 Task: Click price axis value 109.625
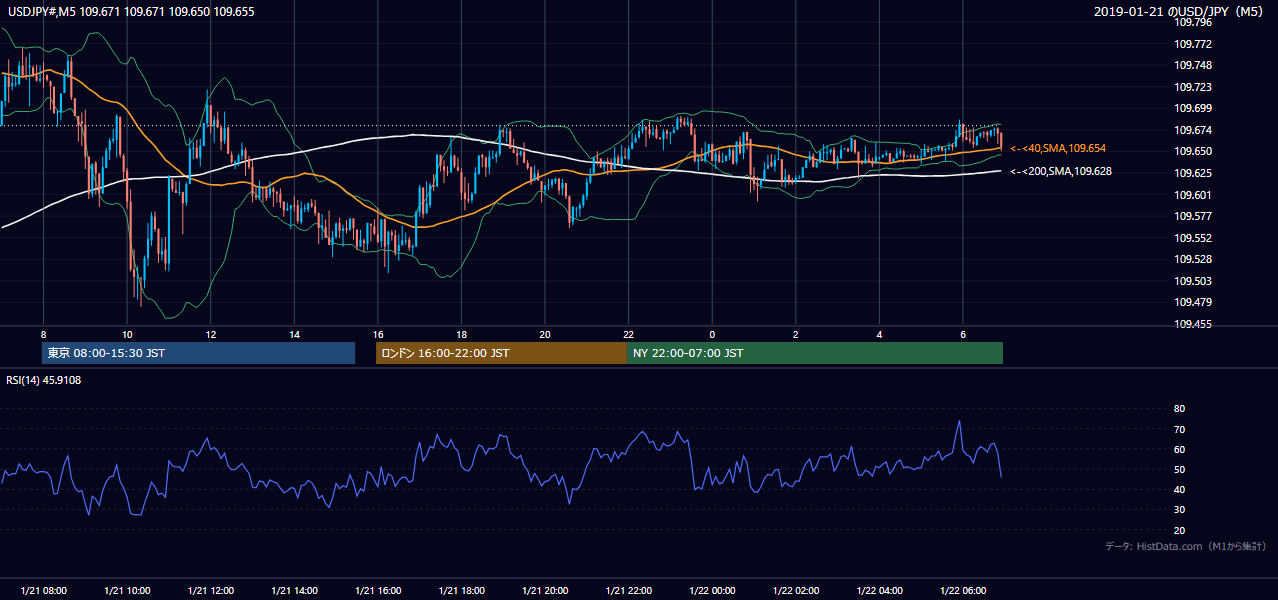[x=1193, y=173]
